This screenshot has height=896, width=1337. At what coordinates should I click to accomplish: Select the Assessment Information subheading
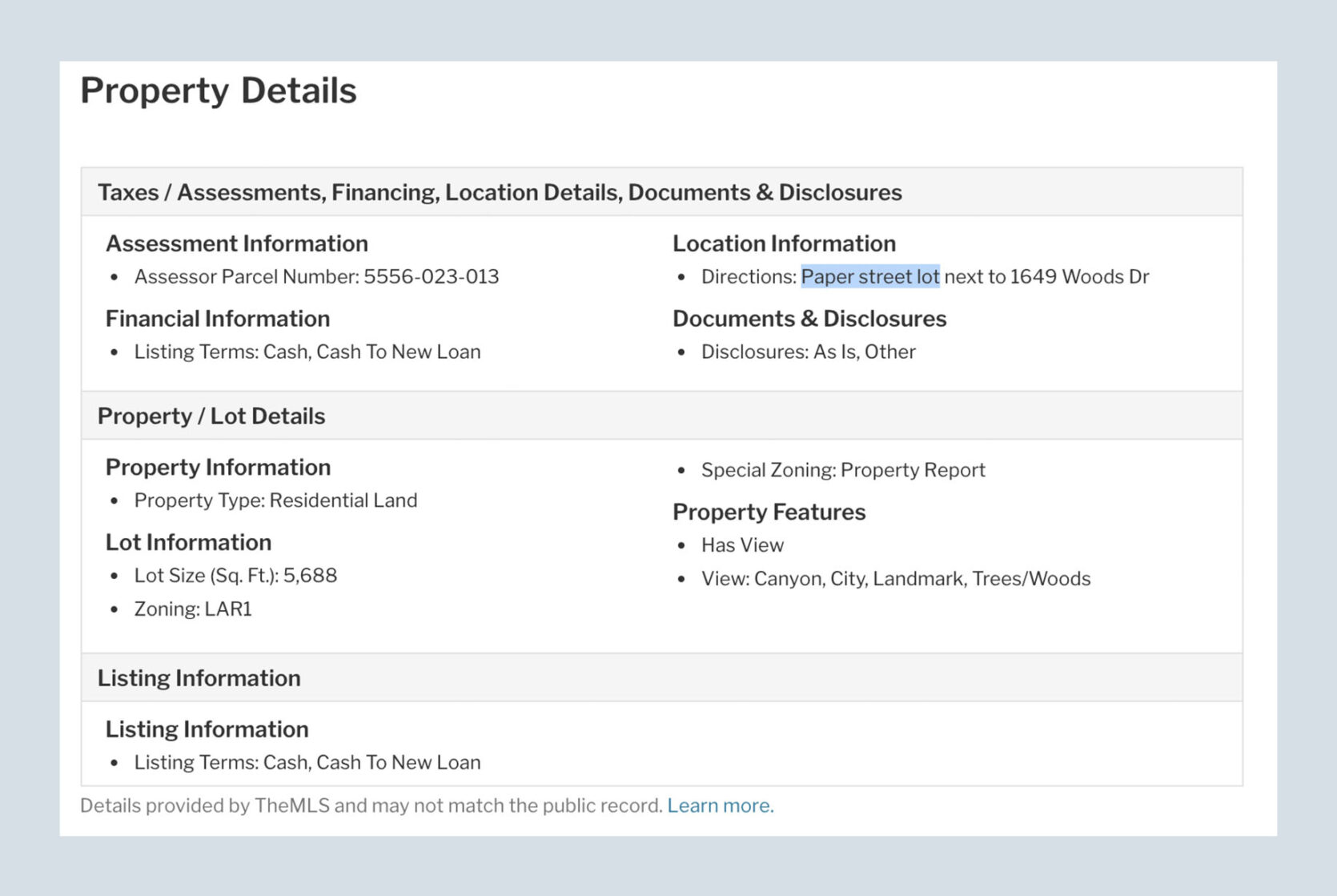[x=237, y=243]
